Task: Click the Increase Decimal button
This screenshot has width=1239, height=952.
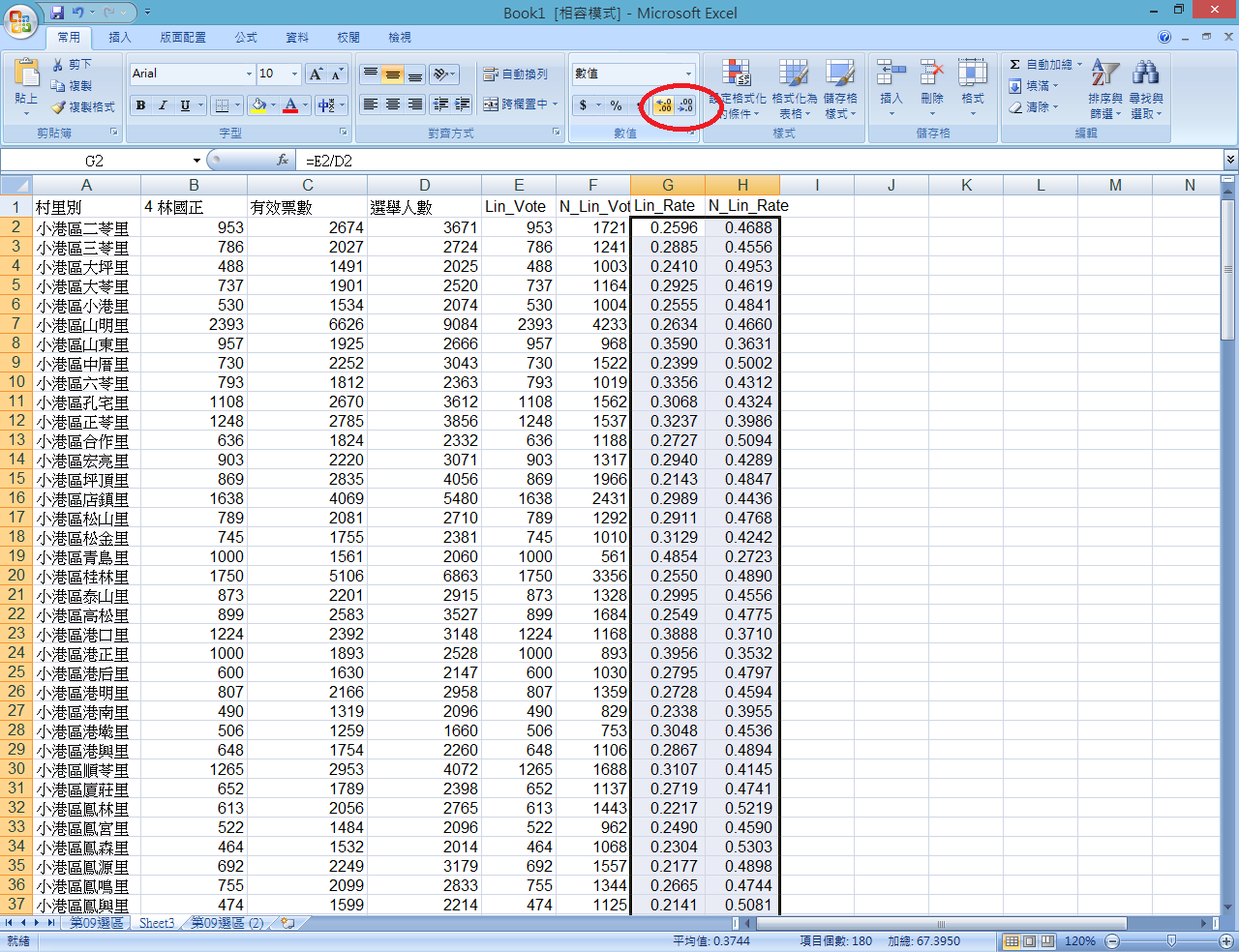Action: tap(664, 105)
